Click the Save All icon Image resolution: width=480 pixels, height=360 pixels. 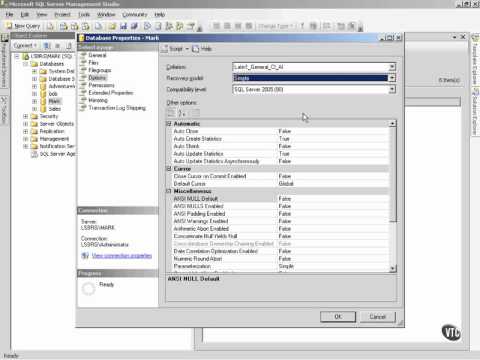pos(134,26)
